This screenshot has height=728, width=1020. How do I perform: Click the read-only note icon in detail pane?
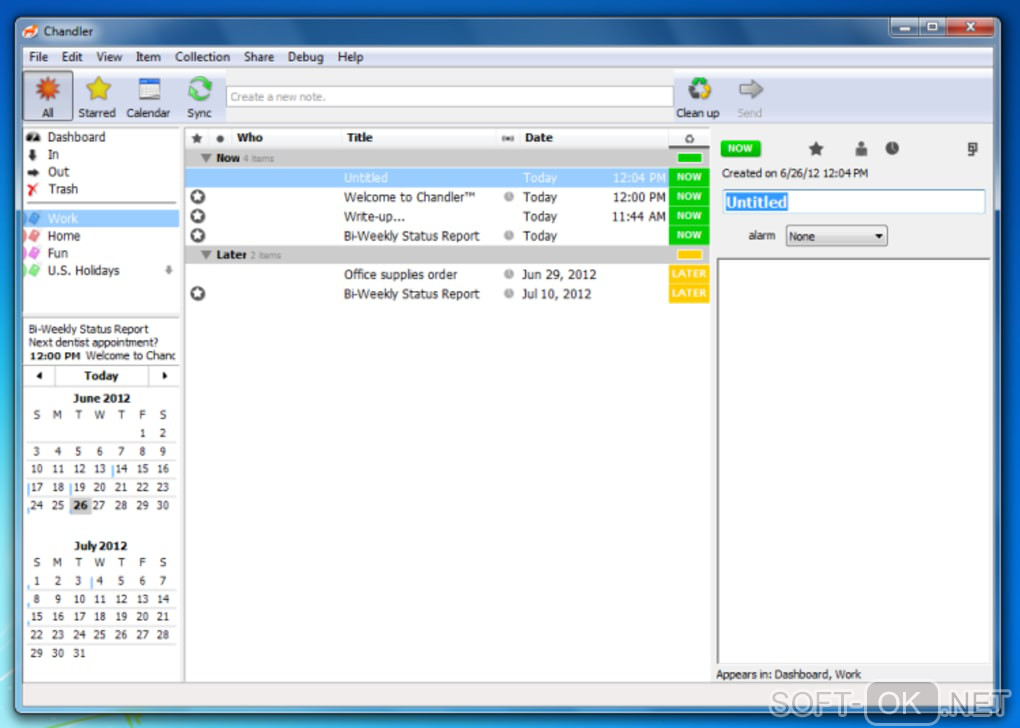click(972, 149)
